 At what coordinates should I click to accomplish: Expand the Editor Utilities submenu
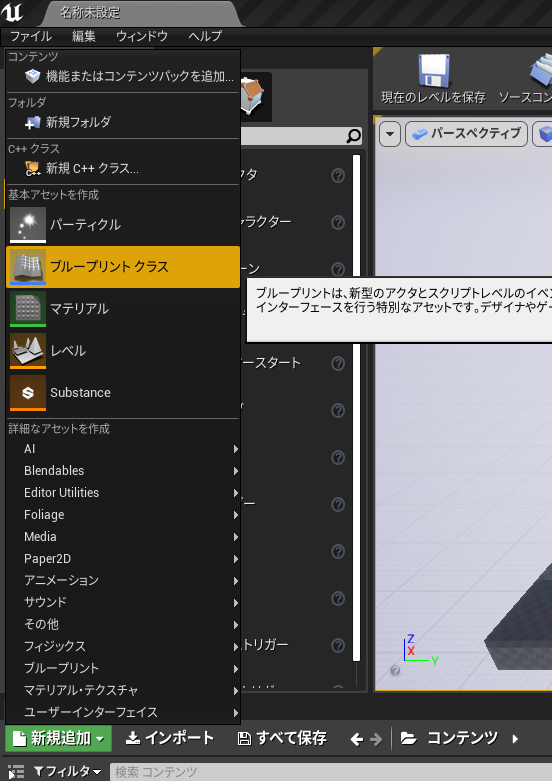click(x=123, y=493)
